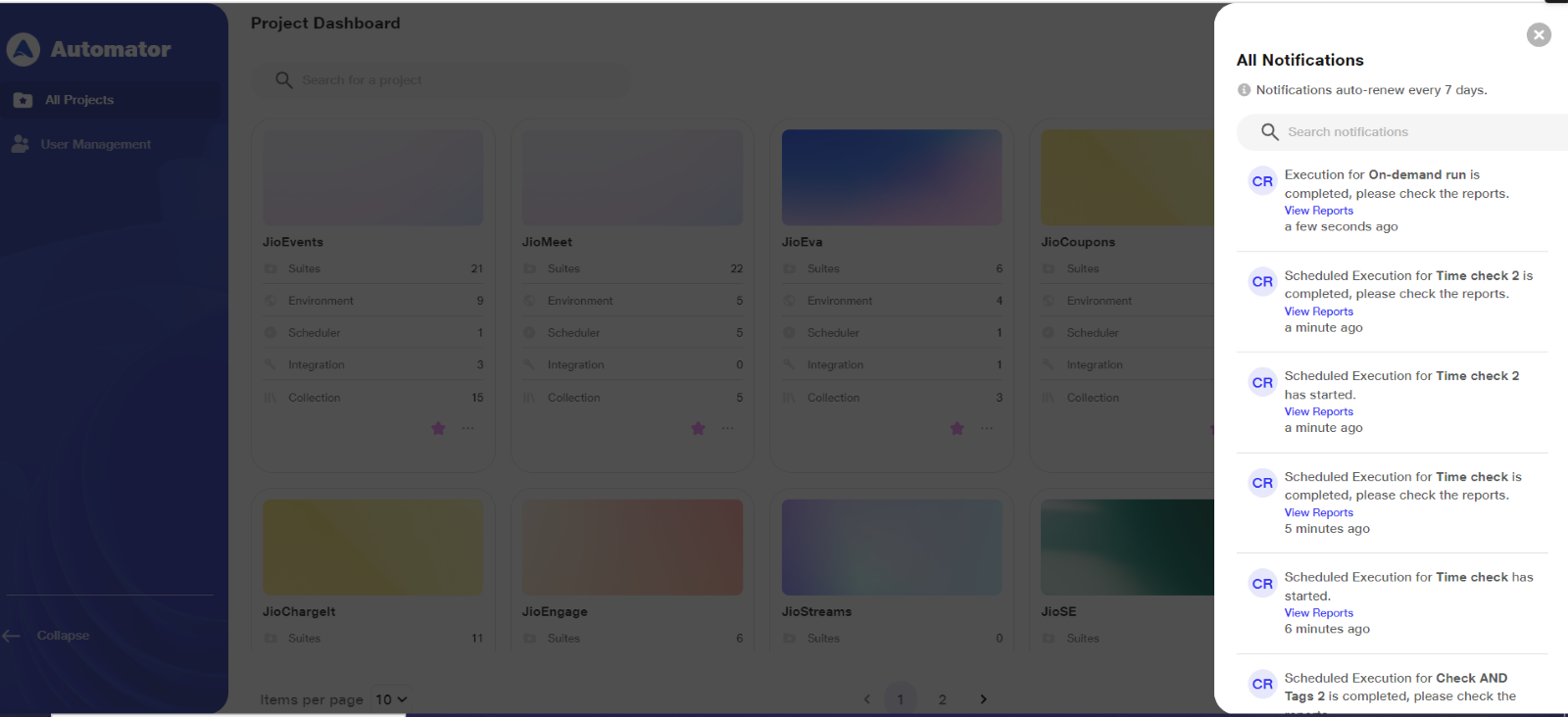Click Suites row in JioEvents card
Image resolution: width=1568 pixels, height=717 pixels.
click(x=373, y=268)
